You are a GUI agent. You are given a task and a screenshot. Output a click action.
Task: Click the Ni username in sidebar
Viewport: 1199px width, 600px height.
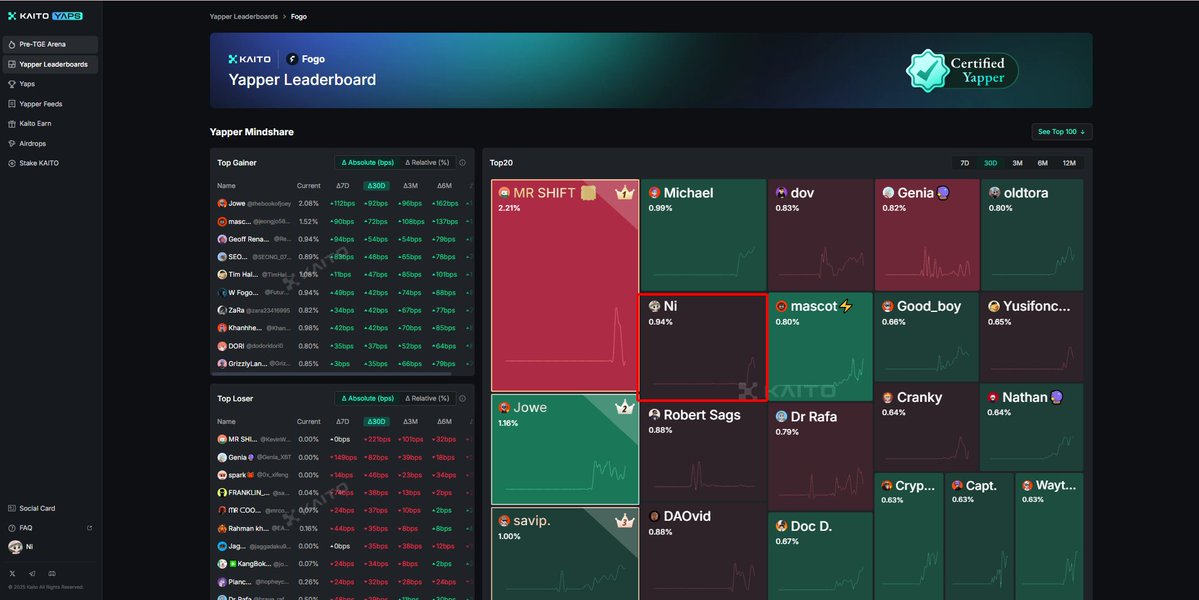(29, 546)
